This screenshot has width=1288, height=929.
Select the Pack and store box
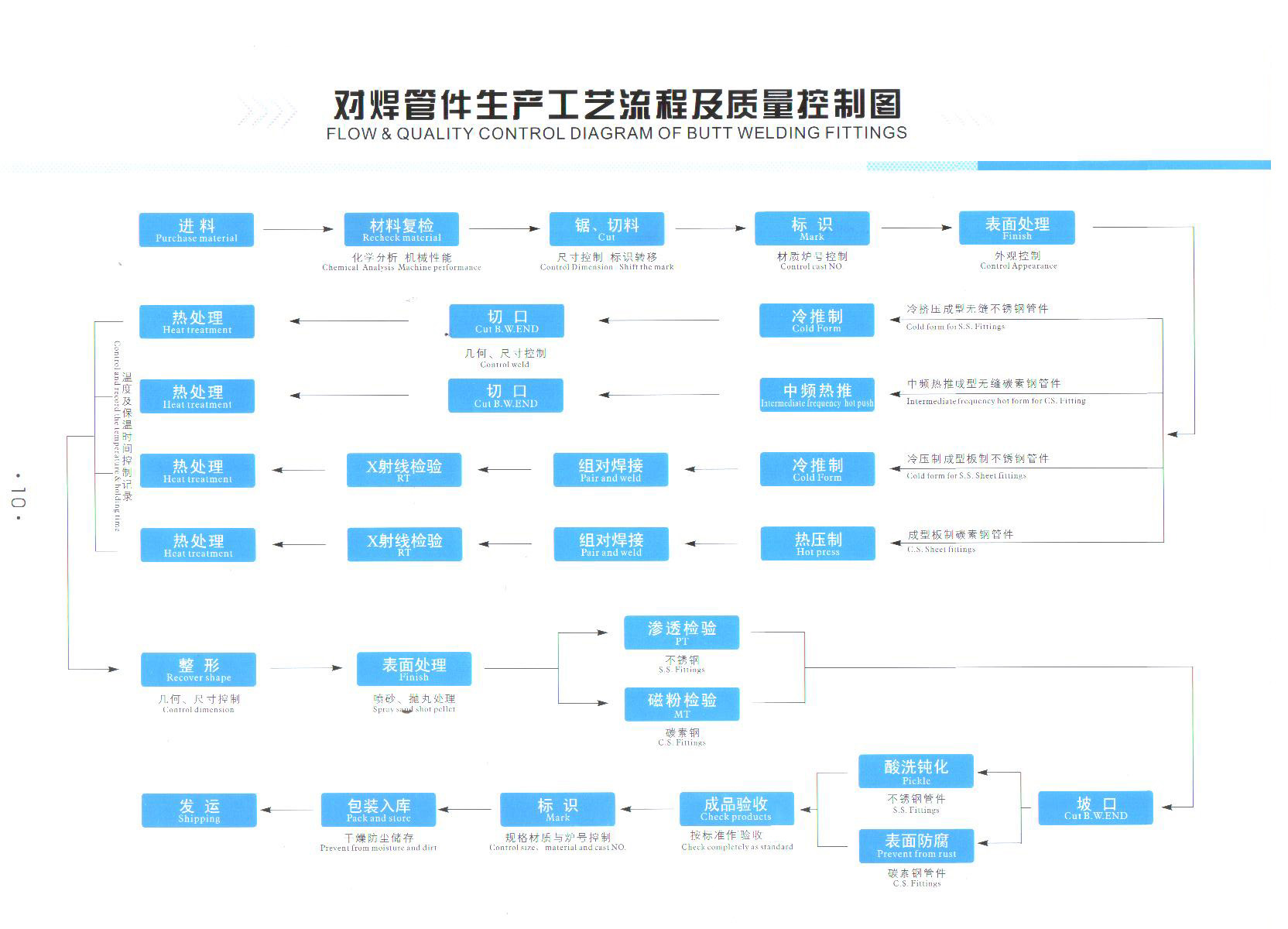pyautogui.click(x=379, y=810)
